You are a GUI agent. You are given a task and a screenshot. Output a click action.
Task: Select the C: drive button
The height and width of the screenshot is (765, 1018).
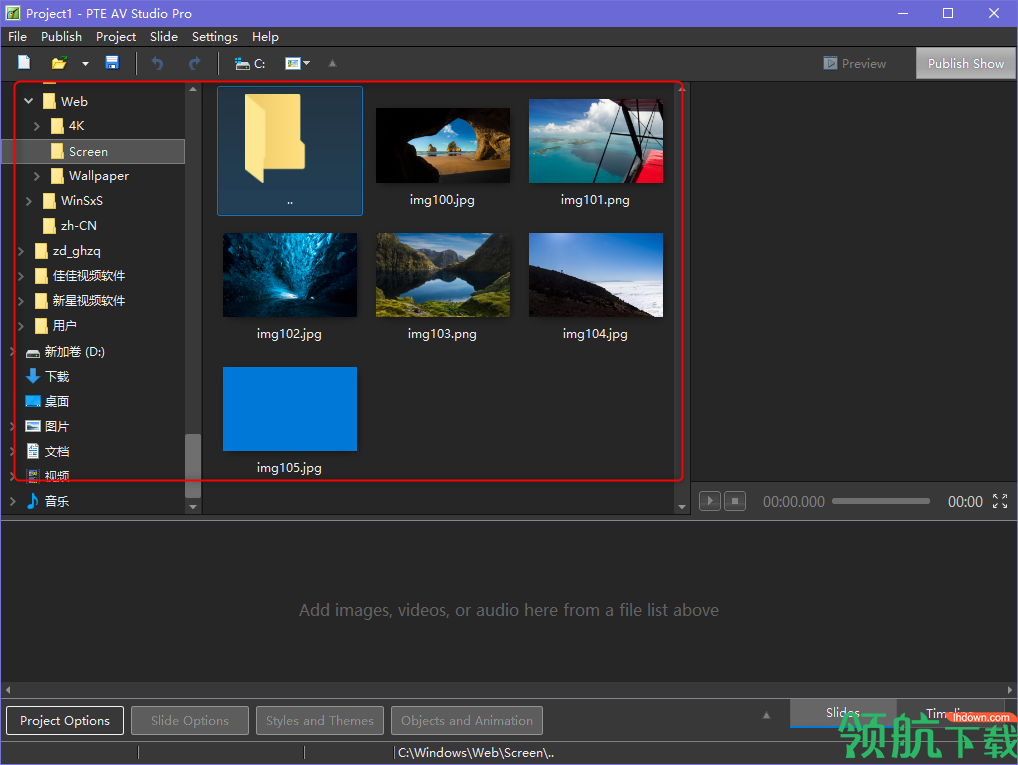pyautogui.click(x=250, y=64)
